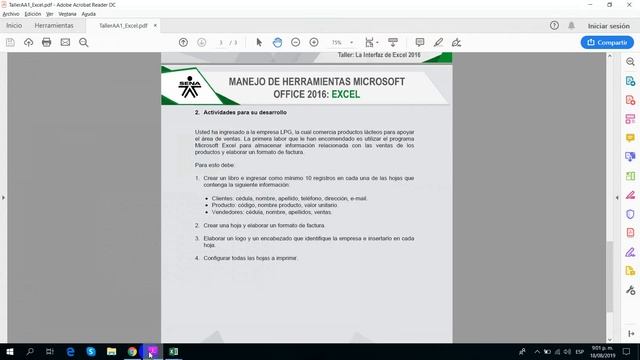Open the Windows Action Center icon
640x360 pixels.
(x=627, y=351)
